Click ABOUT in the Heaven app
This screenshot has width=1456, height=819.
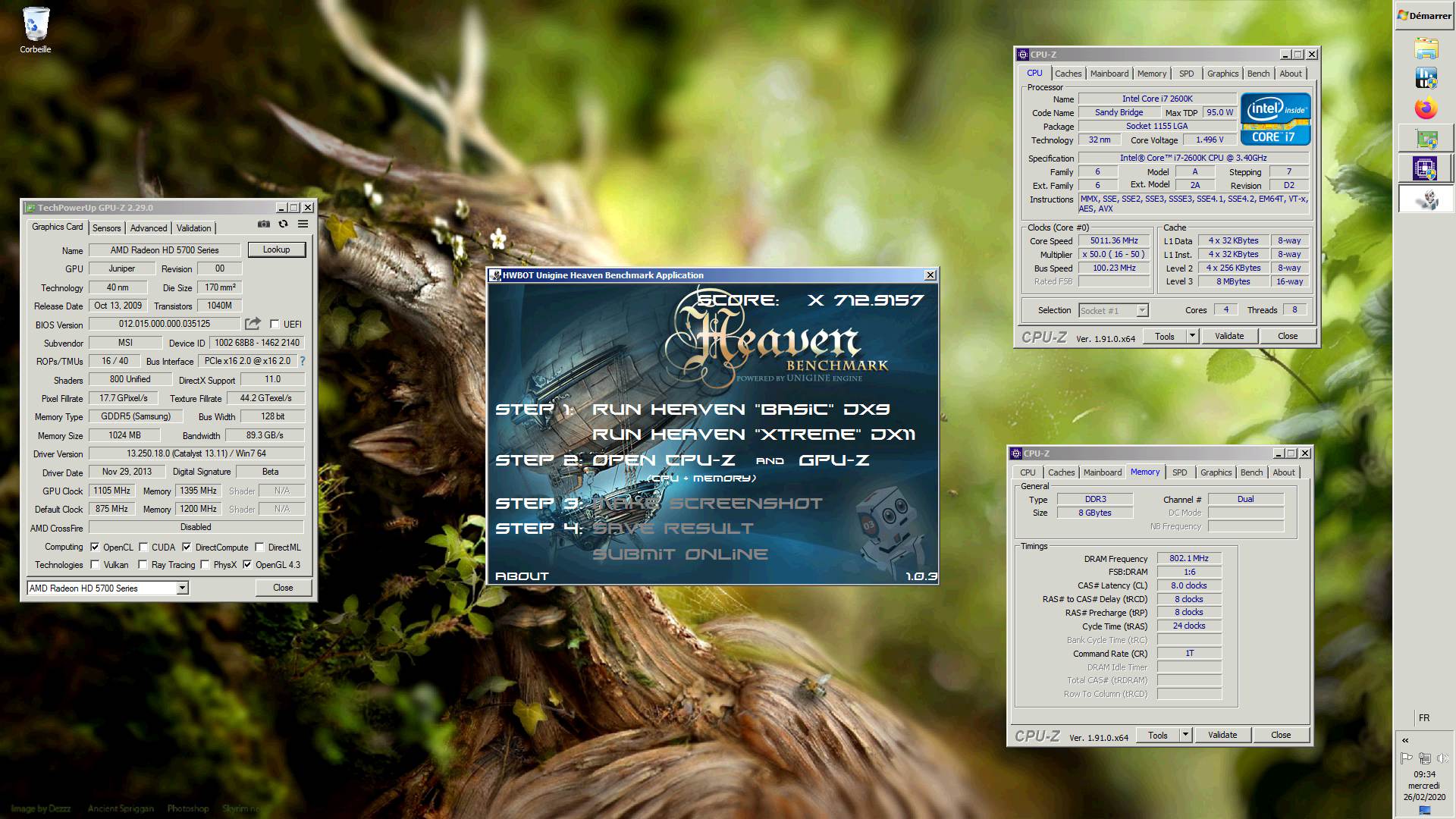522,576
